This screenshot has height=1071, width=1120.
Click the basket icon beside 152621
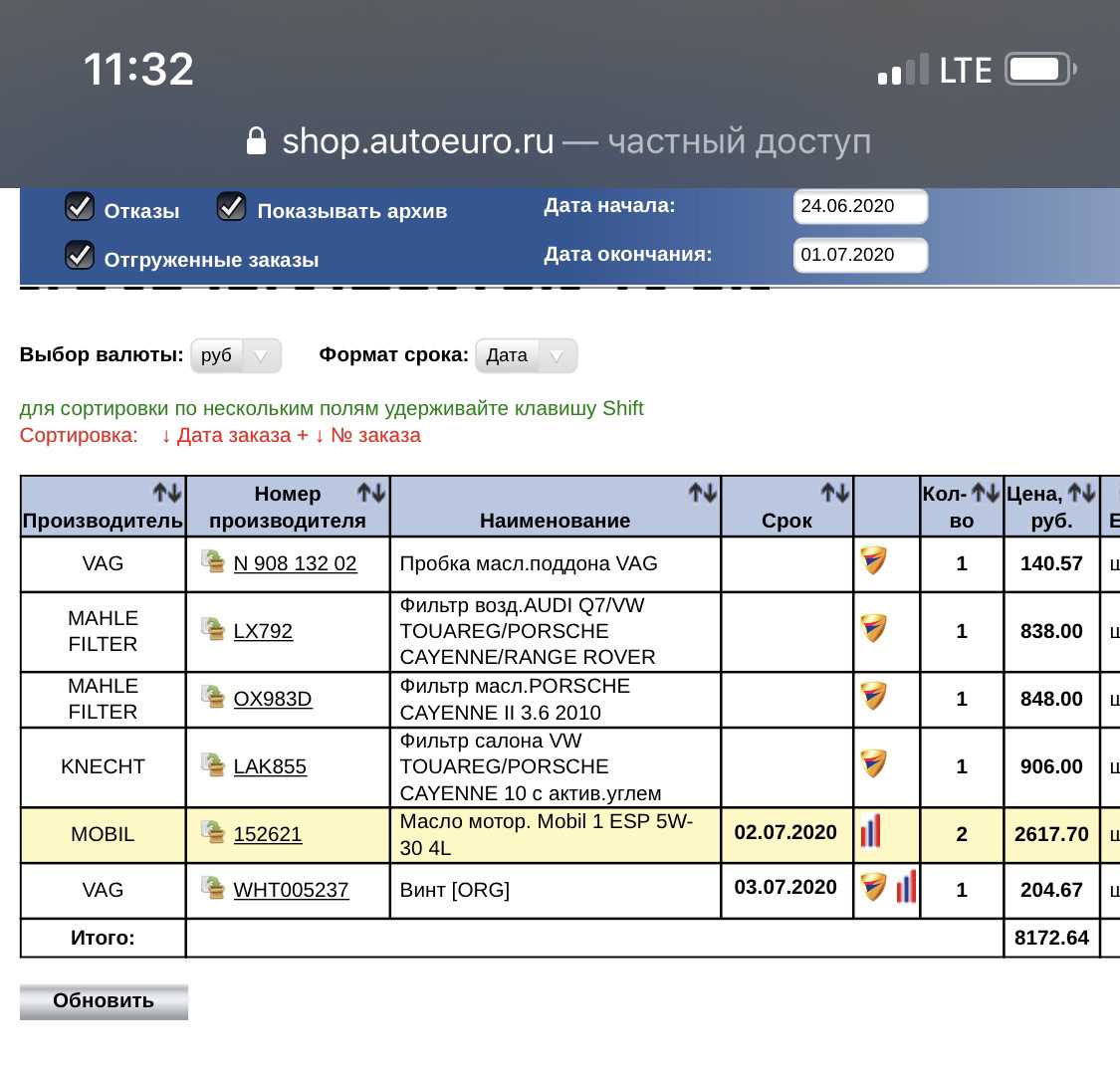[x=212, y=832]
